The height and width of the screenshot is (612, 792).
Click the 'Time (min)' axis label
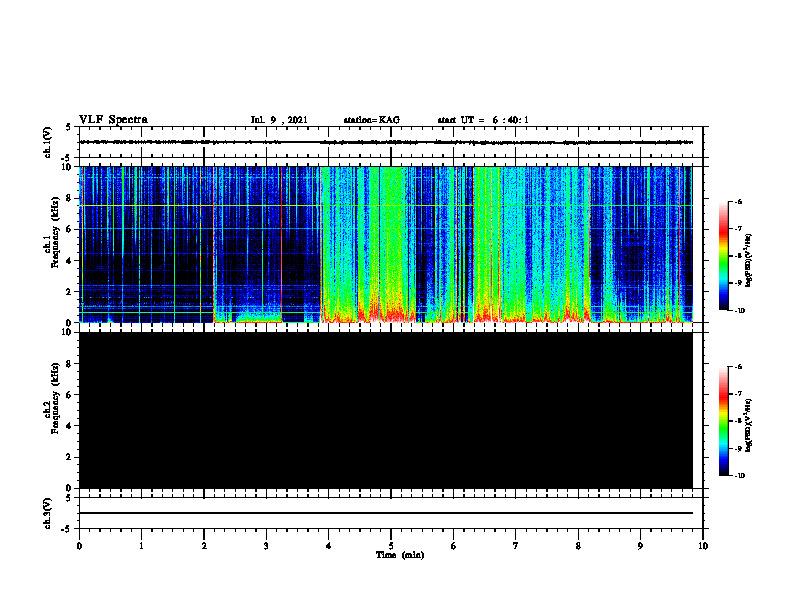click(x=400, y=555)
